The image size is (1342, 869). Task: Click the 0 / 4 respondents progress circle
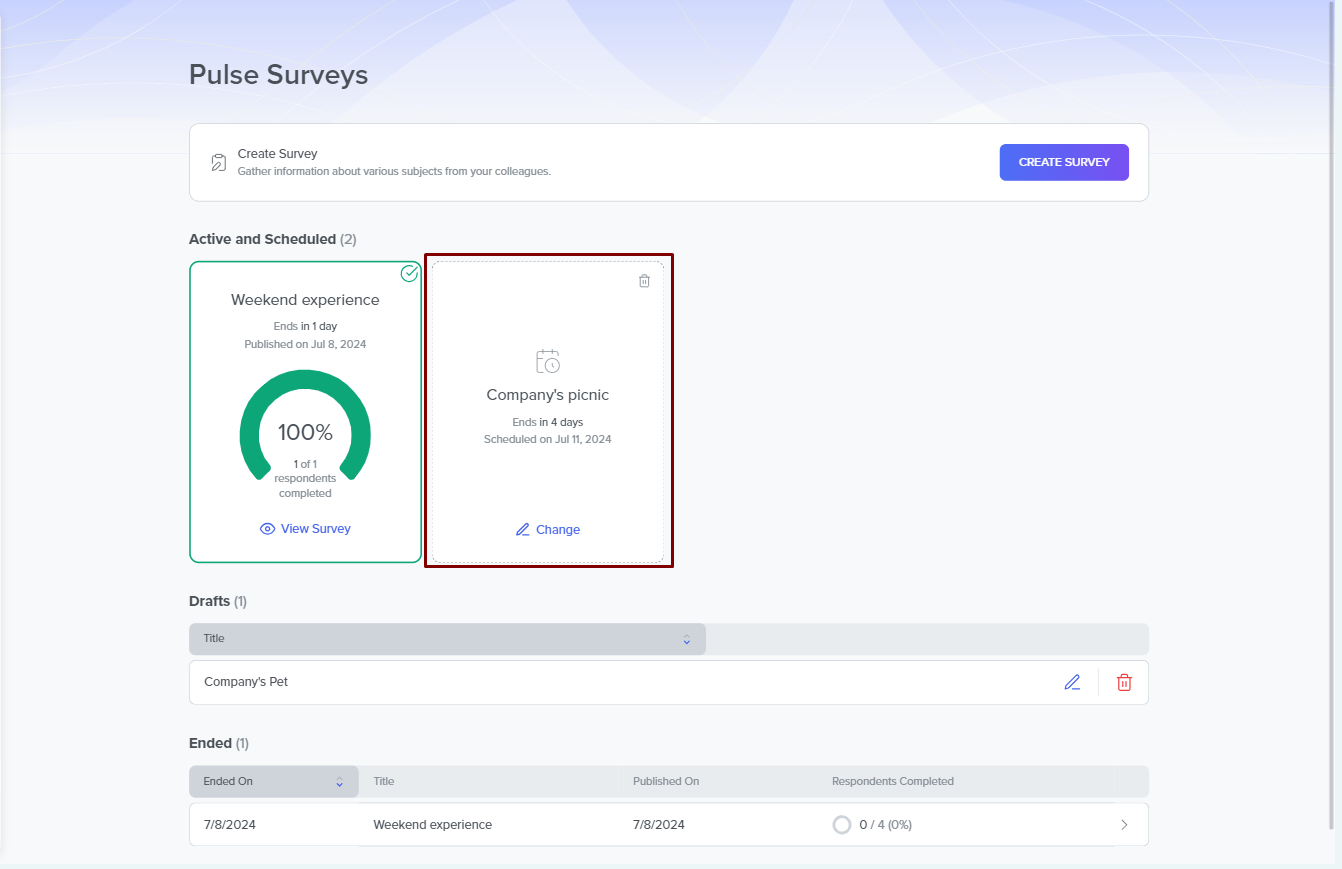pyautogui.click(x=842, y=825)
